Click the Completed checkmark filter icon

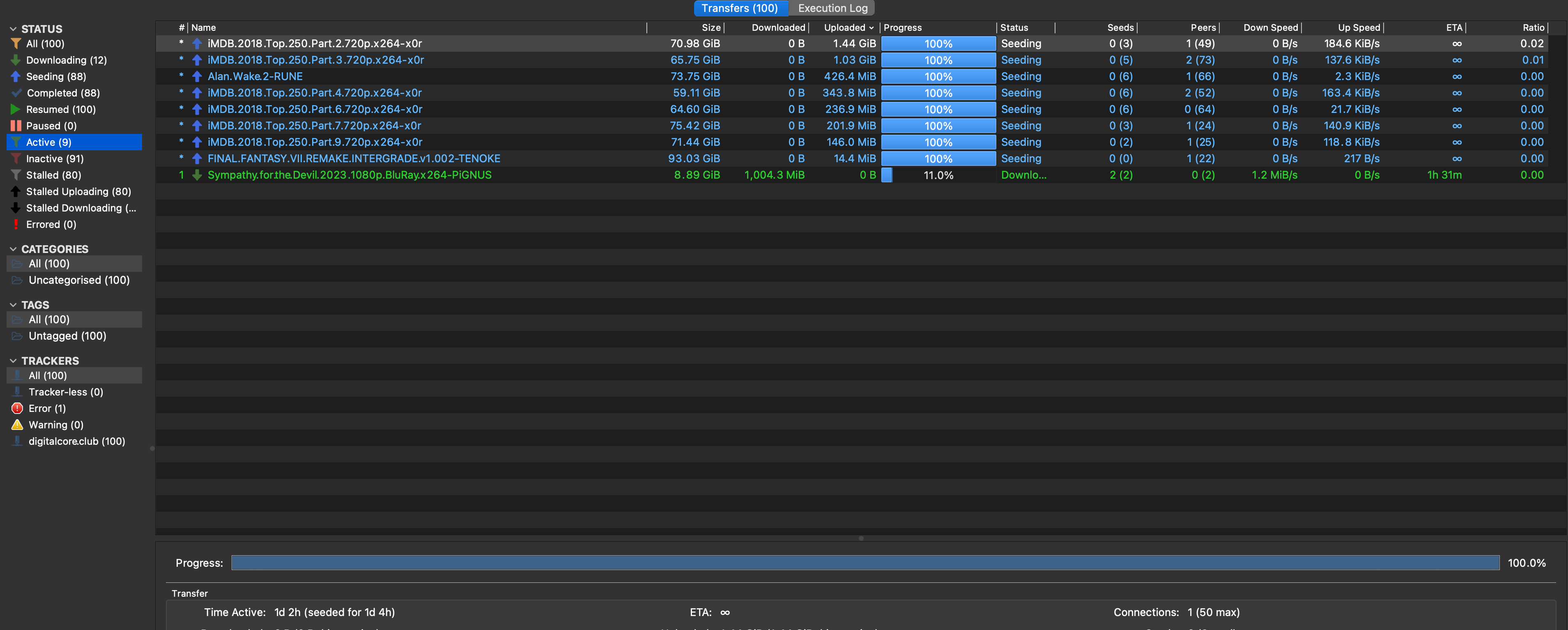(x=16, y=93)
